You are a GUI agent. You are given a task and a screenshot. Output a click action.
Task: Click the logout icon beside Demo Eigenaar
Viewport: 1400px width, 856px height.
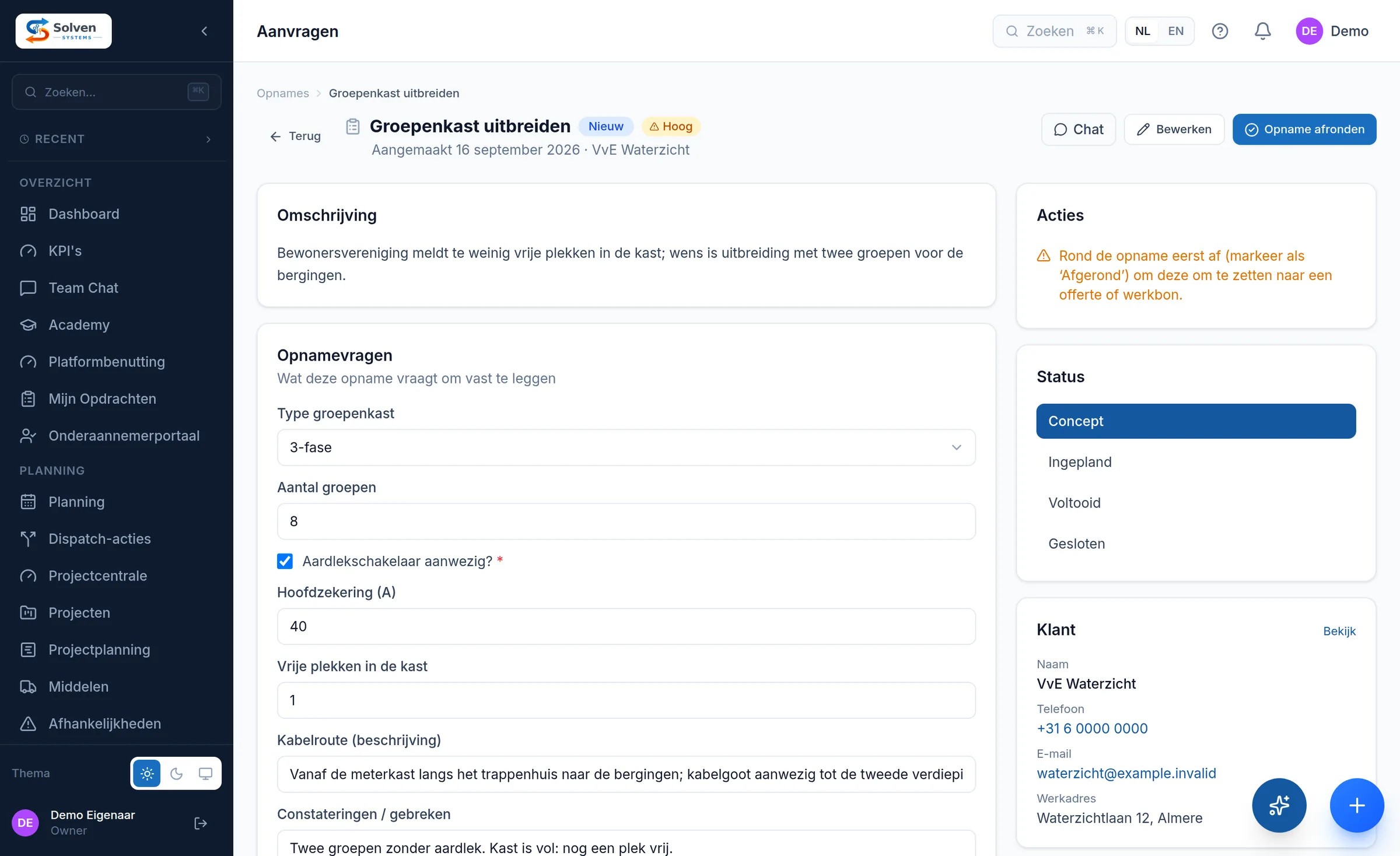(x=200, y=823)
